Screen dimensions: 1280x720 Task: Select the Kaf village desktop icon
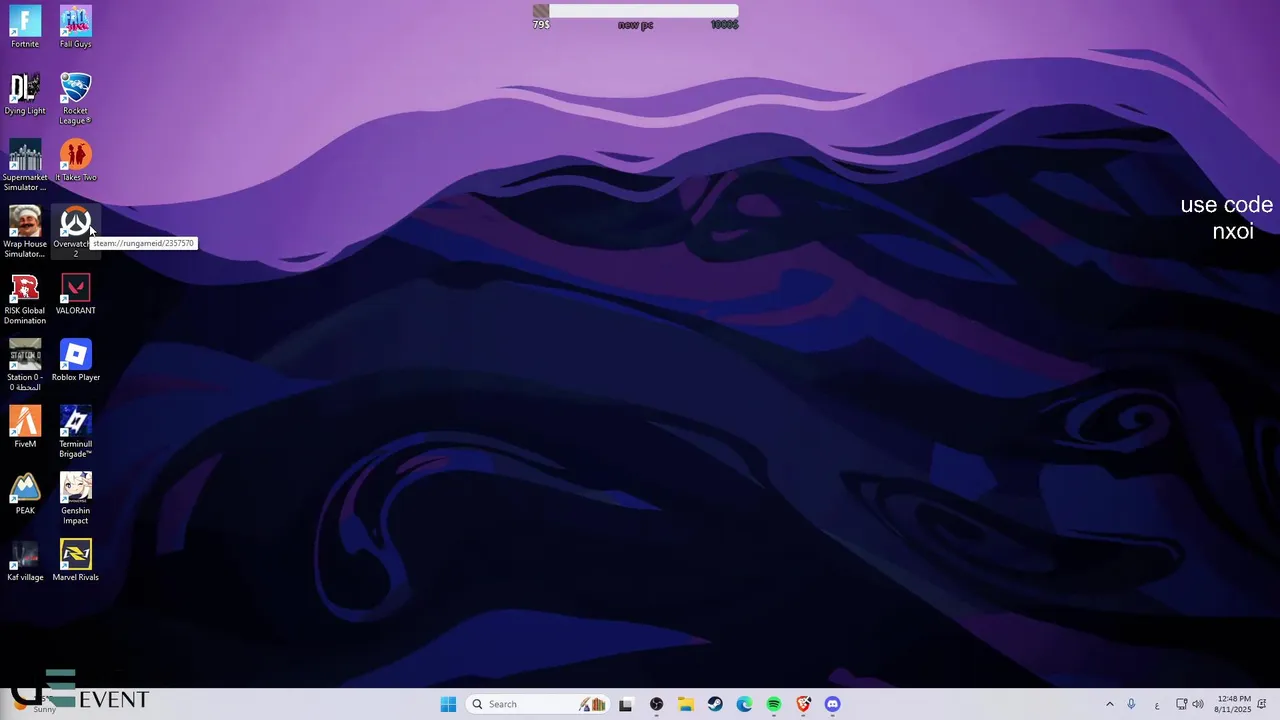25,560
